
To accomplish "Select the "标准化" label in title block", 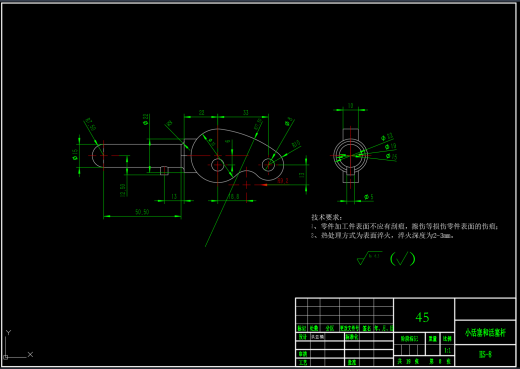I will [352, 337].
